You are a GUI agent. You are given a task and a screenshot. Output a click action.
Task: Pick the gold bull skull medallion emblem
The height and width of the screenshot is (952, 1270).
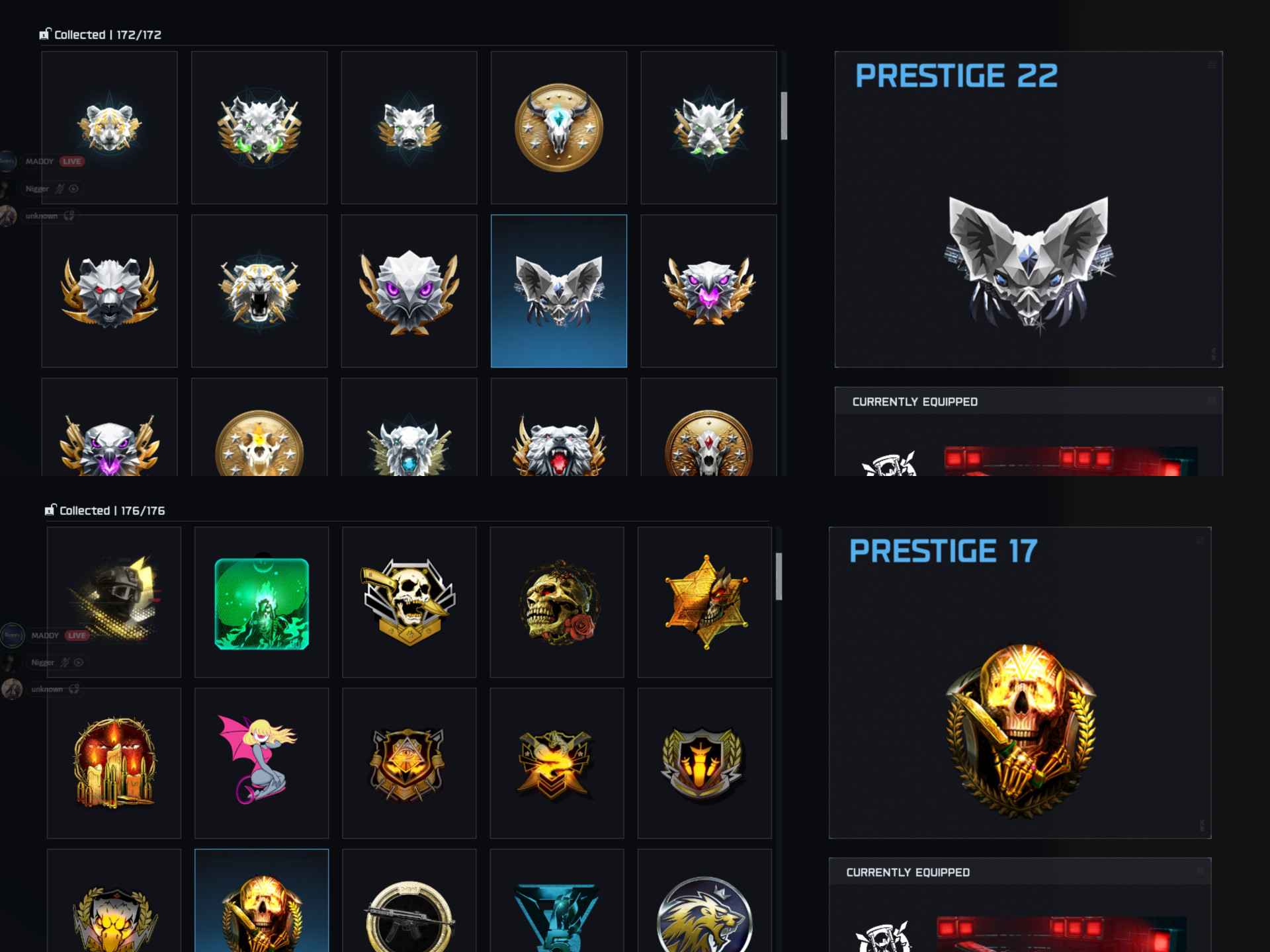[x=558, y=128]
